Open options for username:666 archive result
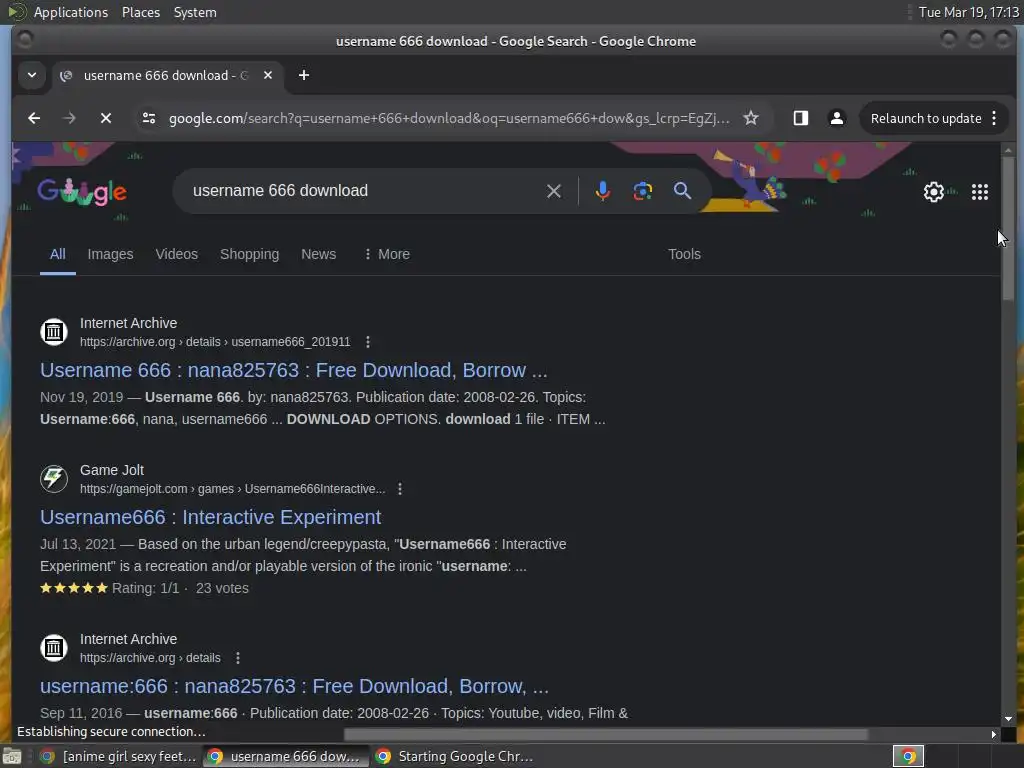Image resolution: width=1024 pixels, height=768 pixels. pyautogui.click(x=238, y=658)
